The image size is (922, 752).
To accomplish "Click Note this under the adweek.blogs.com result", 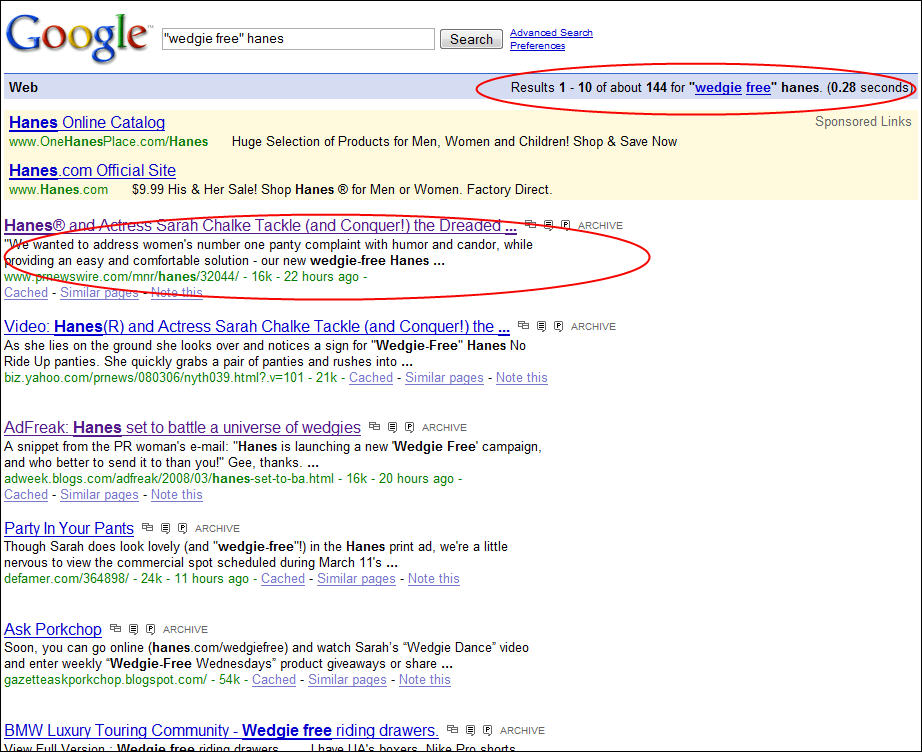I will [x=176, y=494].
